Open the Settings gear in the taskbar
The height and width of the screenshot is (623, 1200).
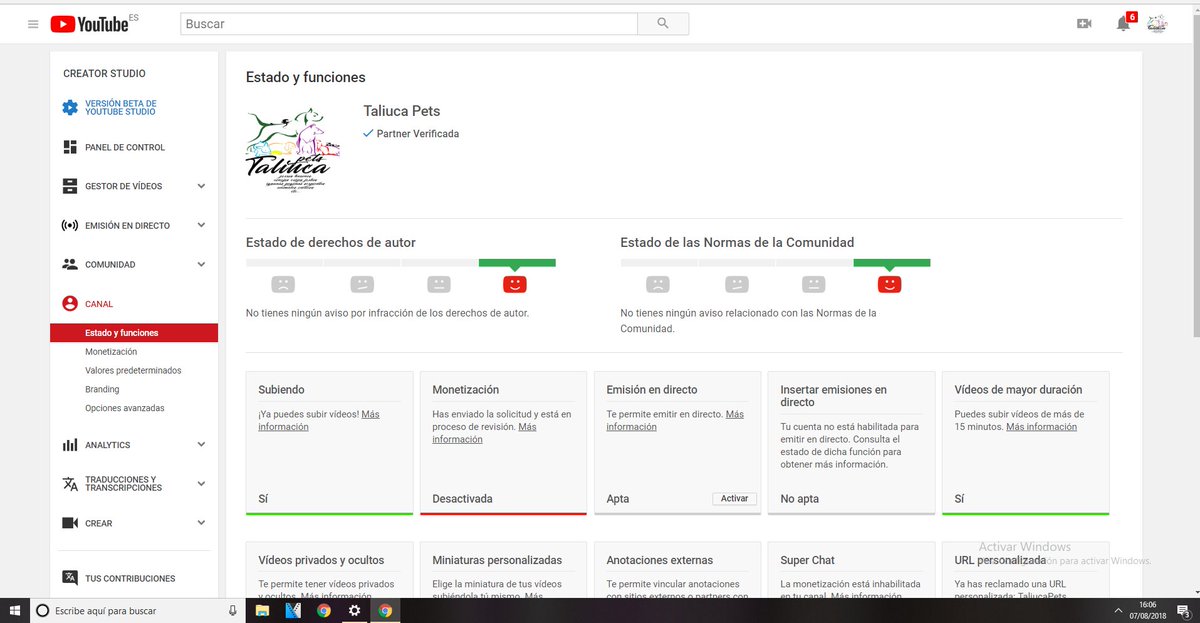(354, 610)
